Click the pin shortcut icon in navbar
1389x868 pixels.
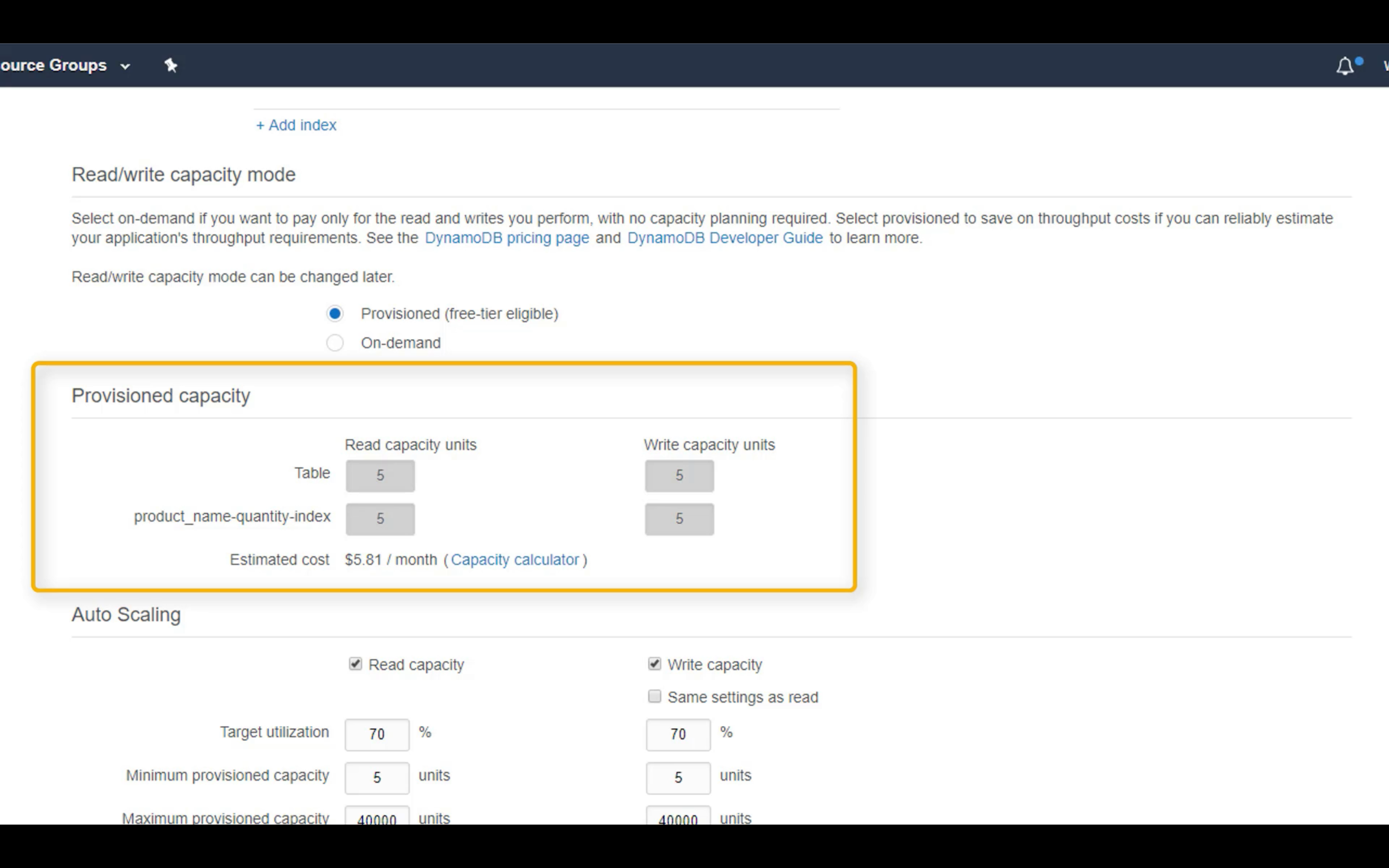pyautogui.click(x=171, y=65)
